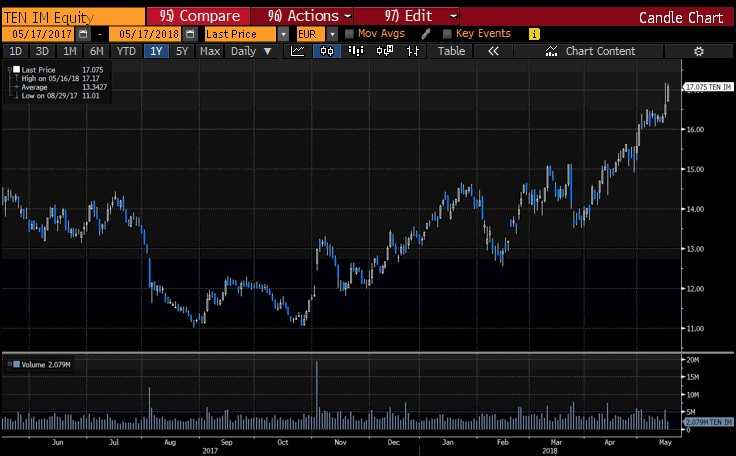
Task: Toggle Last Price legend white square
Action: (16, 70)
